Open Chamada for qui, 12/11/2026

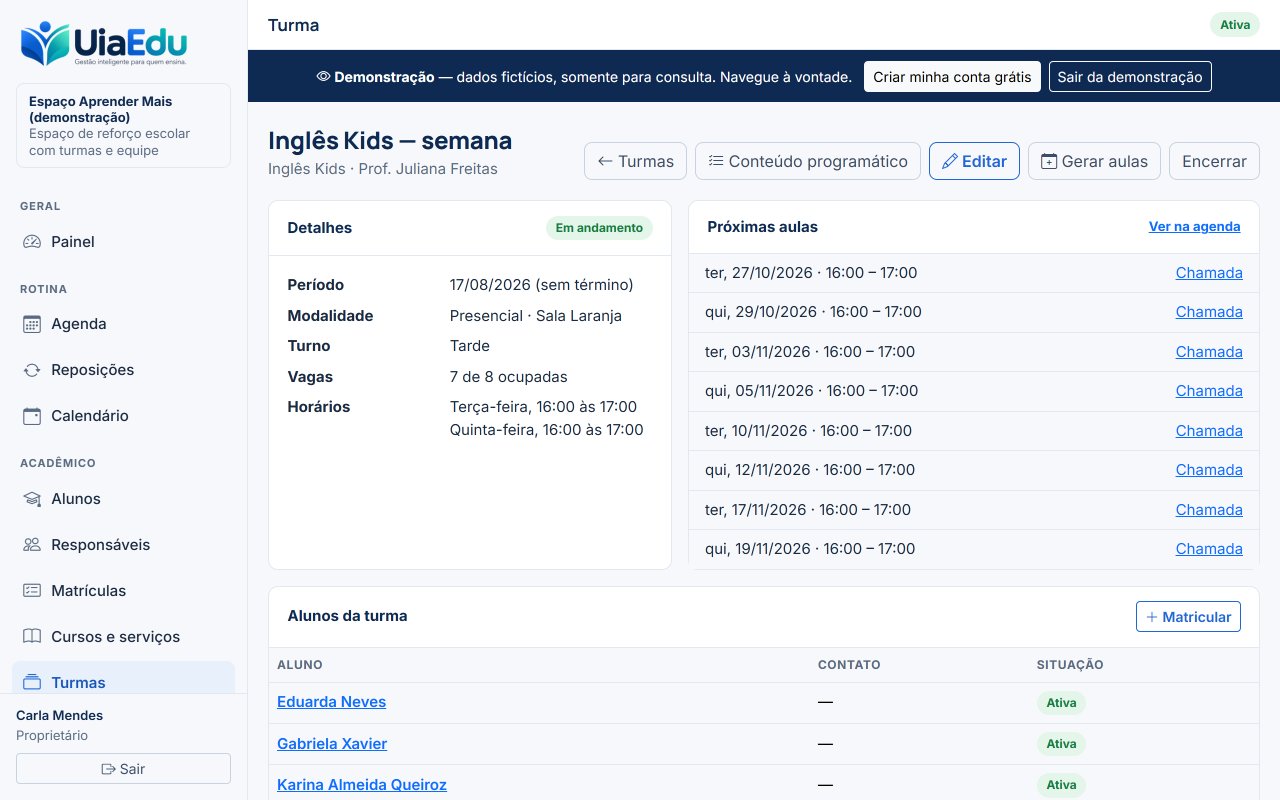[1209, 470]
